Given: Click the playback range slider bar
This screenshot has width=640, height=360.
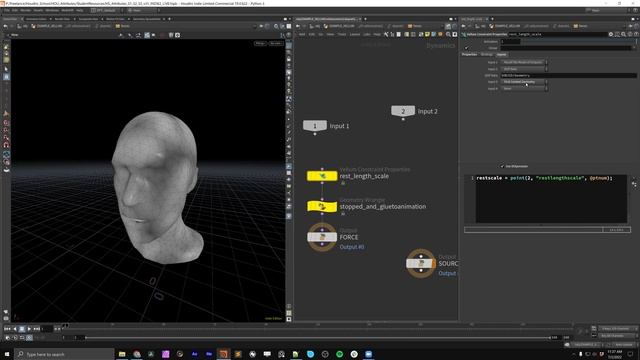Looking at the screenshot, I should coord(318,338).
